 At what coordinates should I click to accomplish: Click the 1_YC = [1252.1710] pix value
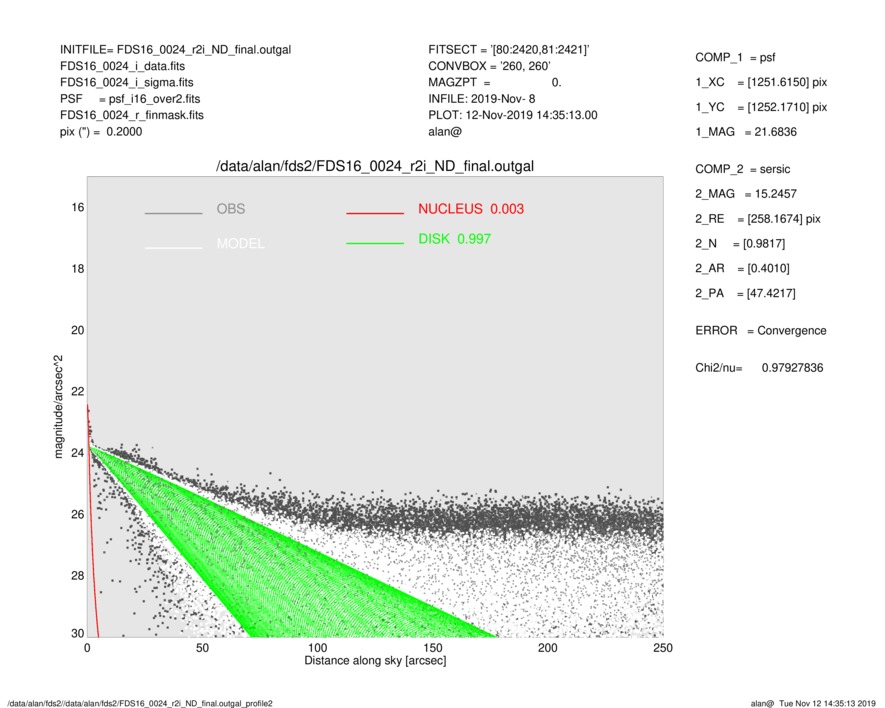pos(761,107)
